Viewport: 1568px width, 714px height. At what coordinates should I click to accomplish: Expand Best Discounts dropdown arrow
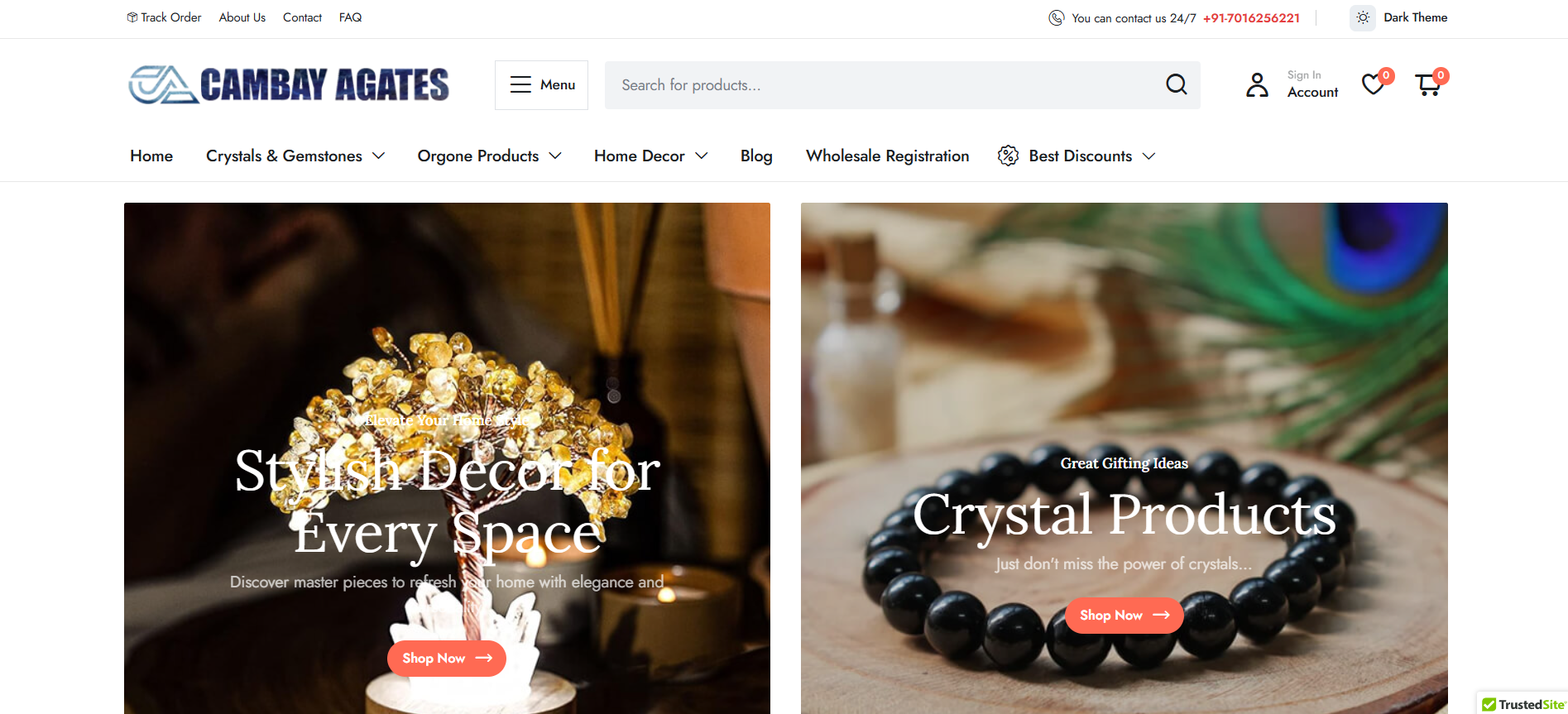[1148, 156]
